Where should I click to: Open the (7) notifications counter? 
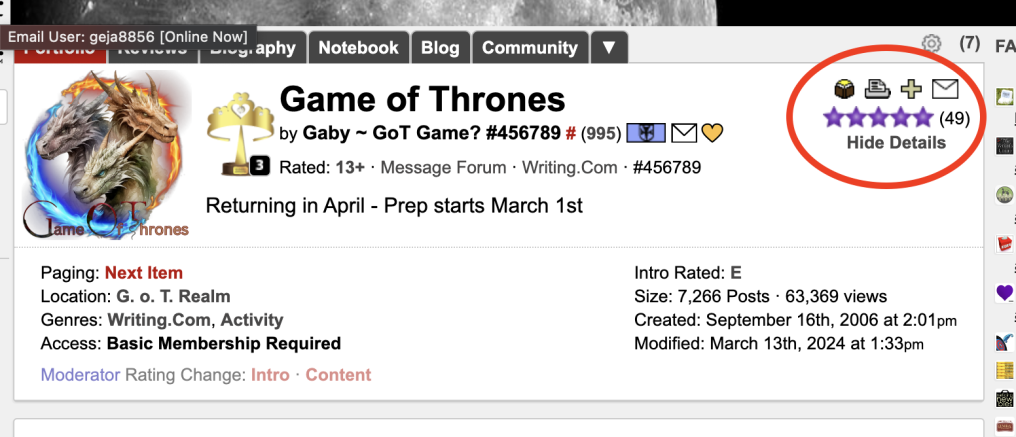pyautogui.click(x=969, y=44)
